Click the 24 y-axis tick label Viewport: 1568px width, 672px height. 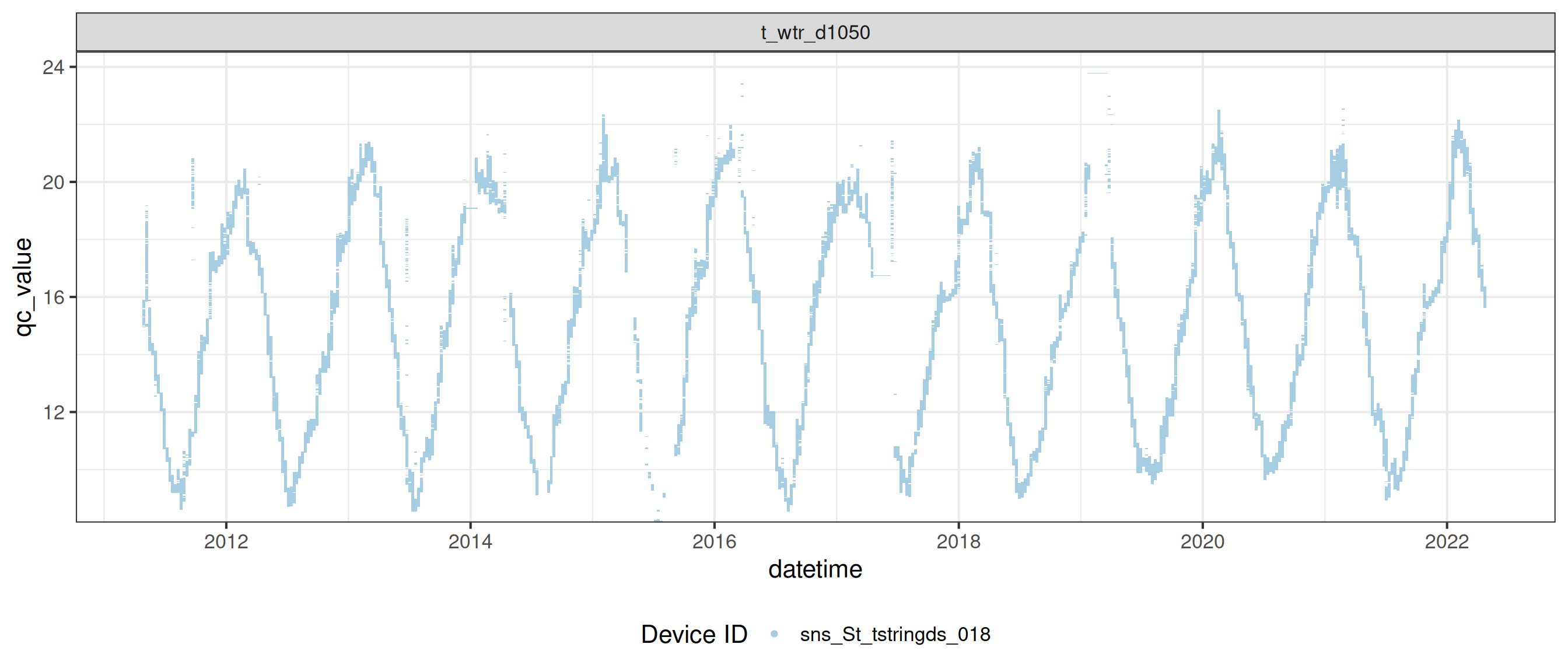pos(54,67)
